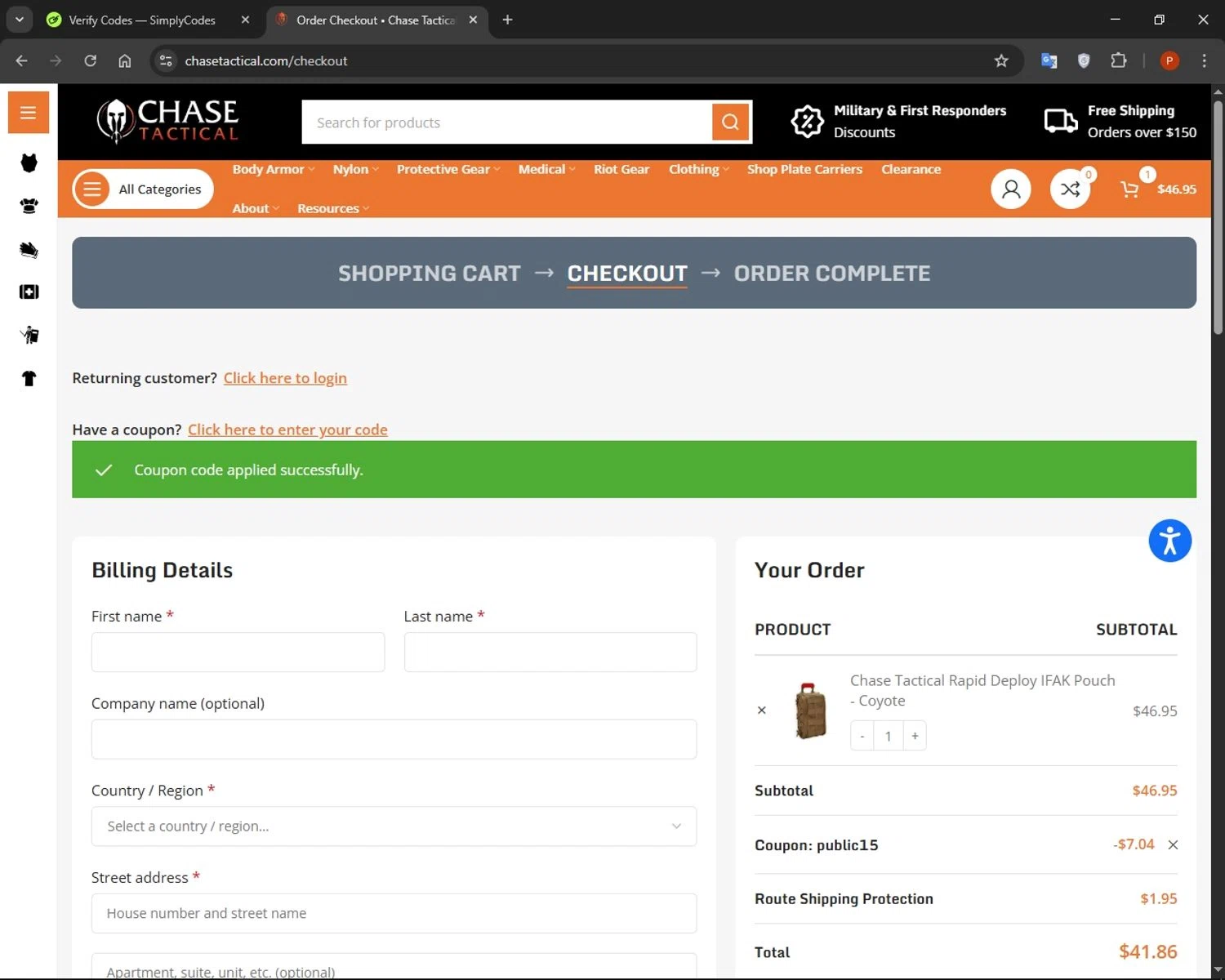Click here to login link
The width and height of the screenshot is (1225, 980).
[285, 378]
